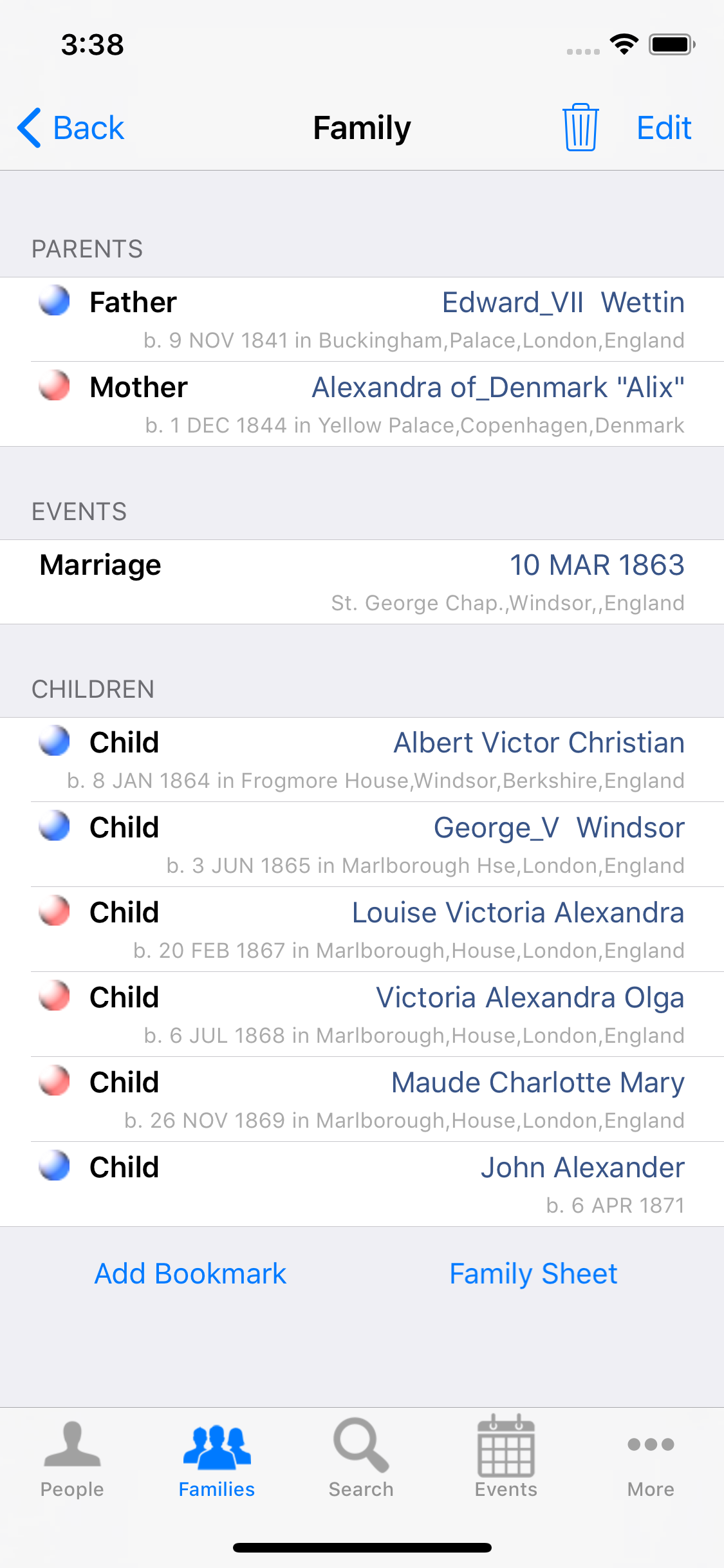This screenshot has height=1568, width=724.
Task: View the Marriage event details
Action: 362,582
